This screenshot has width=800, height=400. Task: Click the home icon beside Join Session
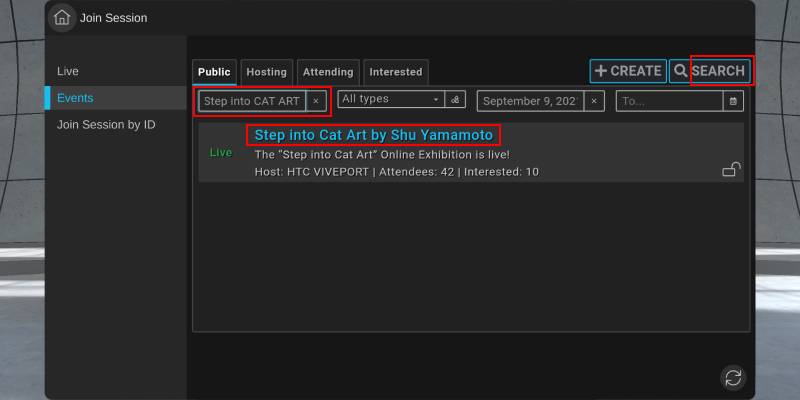click(x=62, y=18)
